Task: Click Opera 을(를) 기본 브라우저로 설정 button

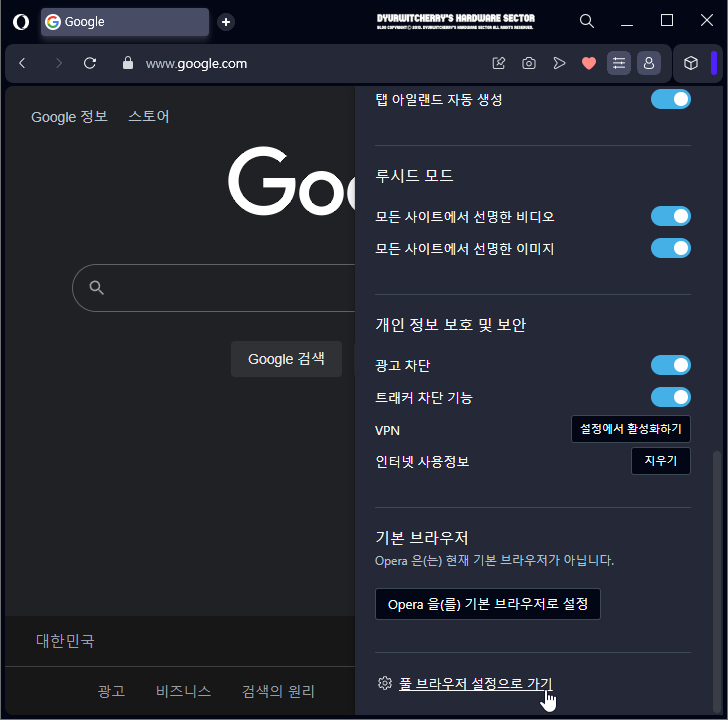Action: [488, 604]
